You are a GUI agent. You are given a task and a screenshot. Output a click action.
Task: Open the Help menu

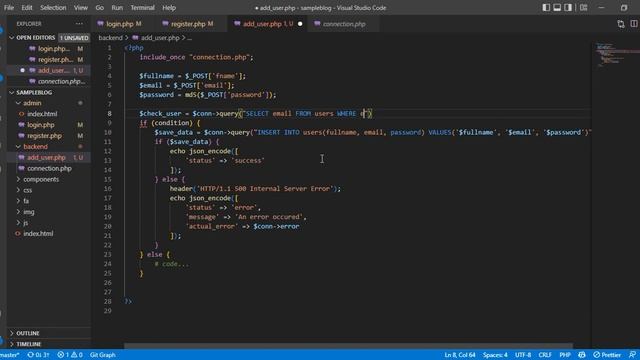tap(169, 8)
